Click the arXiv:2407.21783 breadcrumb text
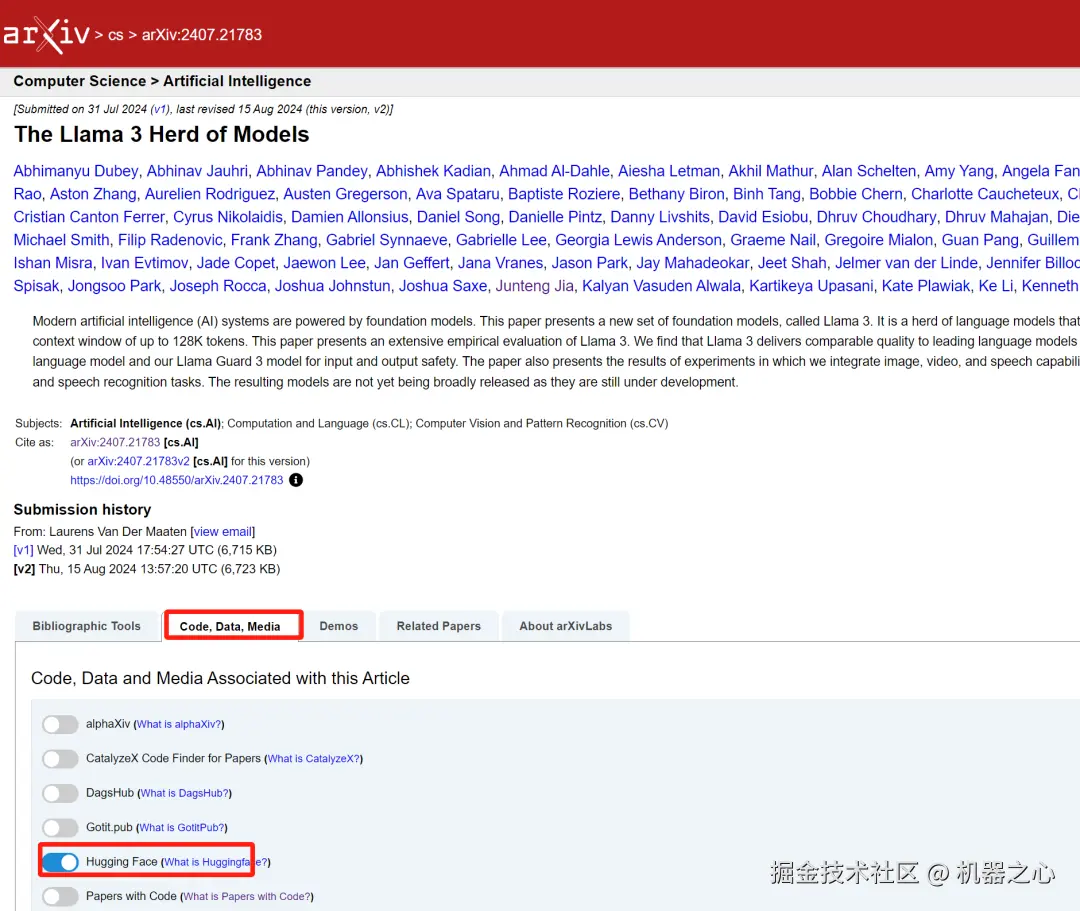The height and width of the screenshot is (911, 1080). [x=202, y=35]
